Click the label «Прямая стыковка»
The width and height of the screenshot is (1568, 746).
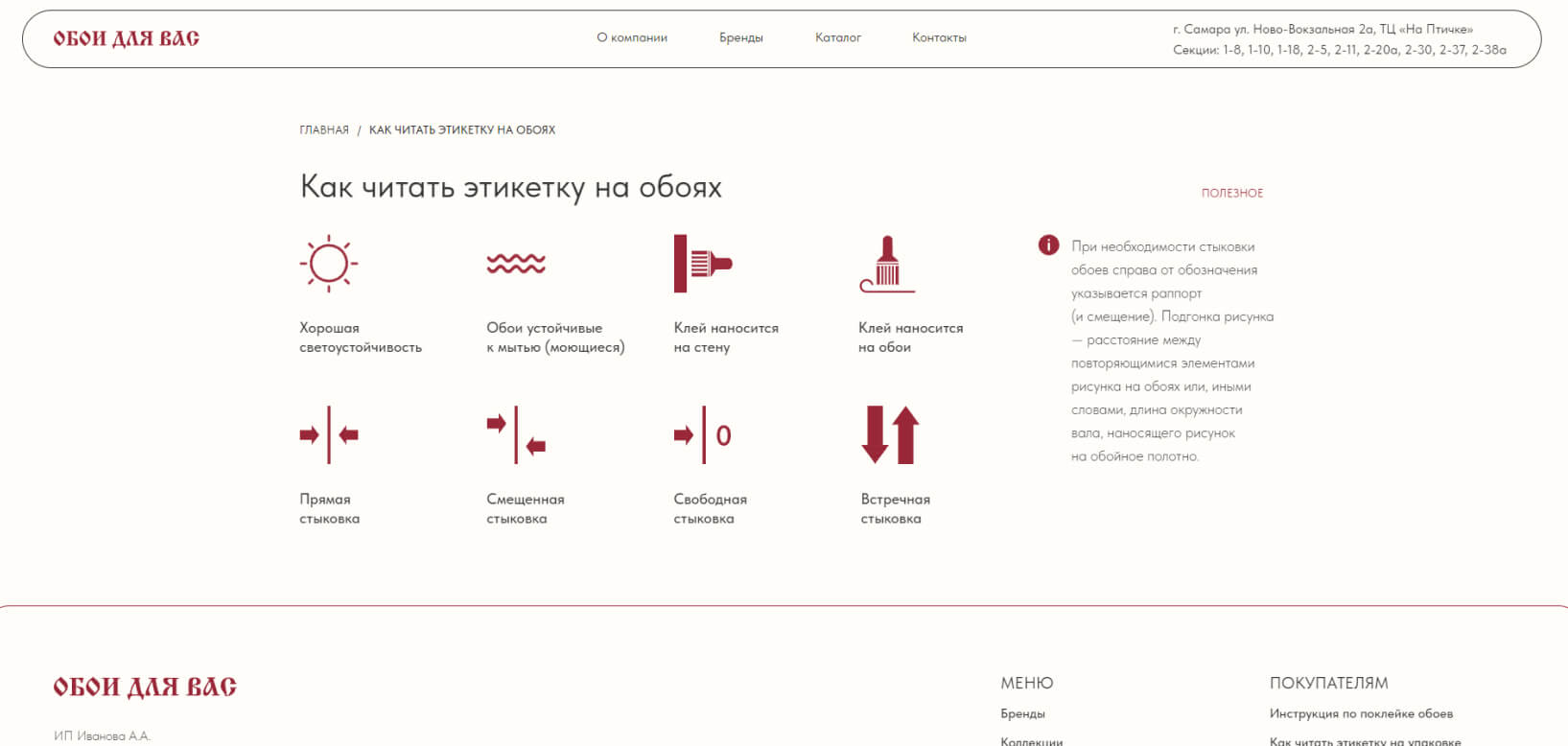click(329, 509)
